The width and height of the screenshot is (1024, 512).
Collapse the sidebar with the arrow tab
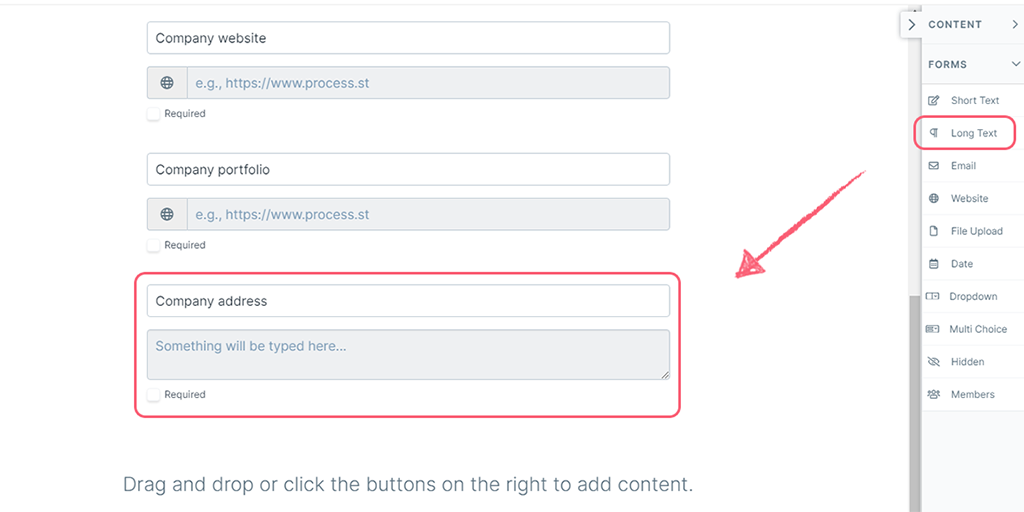click(x=912, y=25)
